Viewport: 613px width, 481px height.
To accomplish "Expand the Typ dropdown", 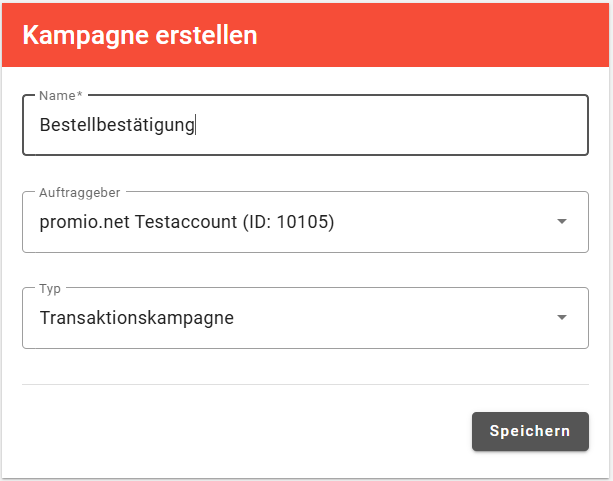I will tap(305, 318).
